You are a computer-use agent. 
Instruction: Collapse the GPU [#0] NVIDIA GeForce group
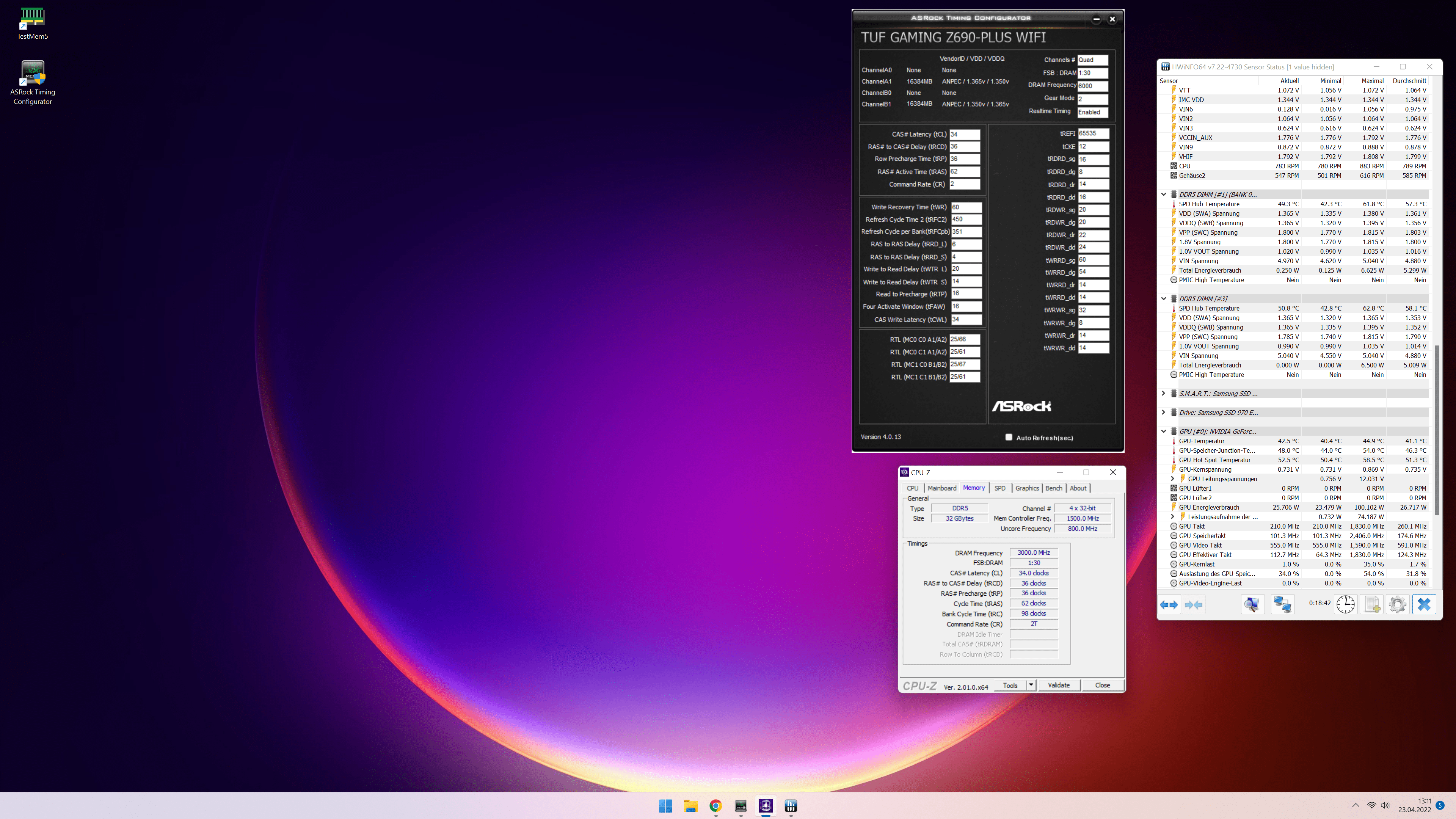pyautogui.click(x=1163, y=431)
